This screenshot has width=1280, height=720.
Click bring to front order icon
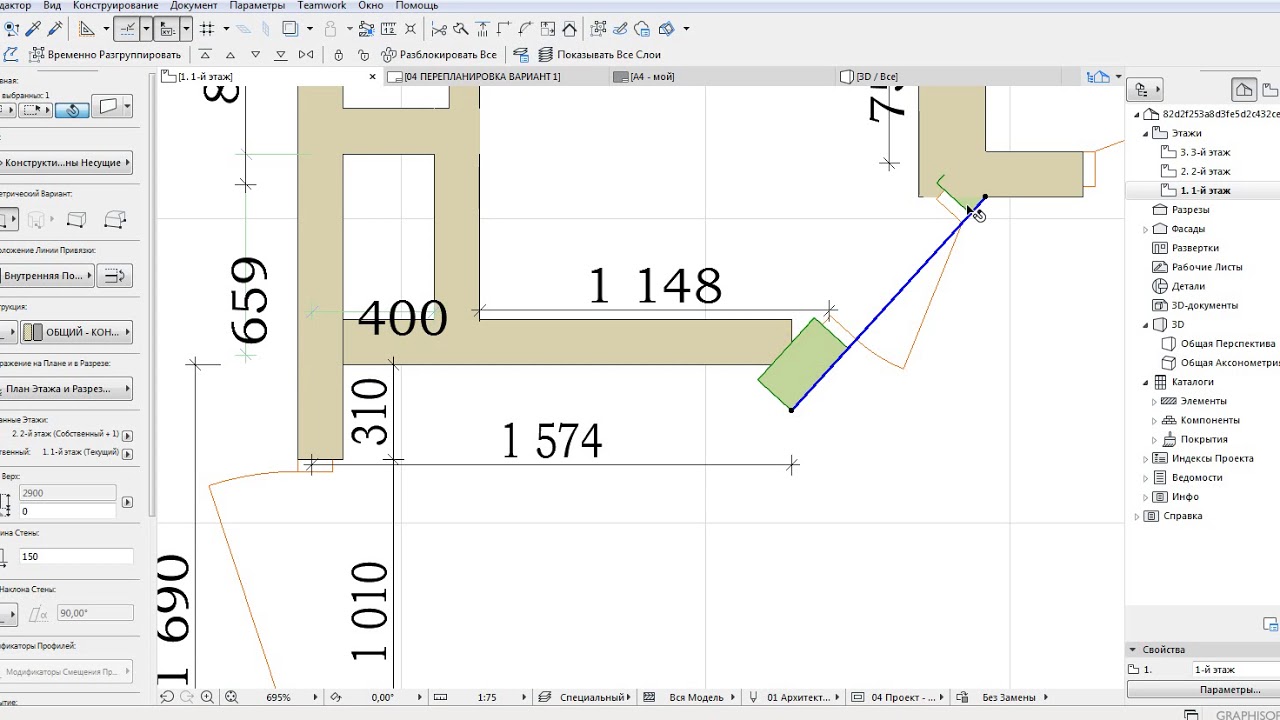point(205,55)
